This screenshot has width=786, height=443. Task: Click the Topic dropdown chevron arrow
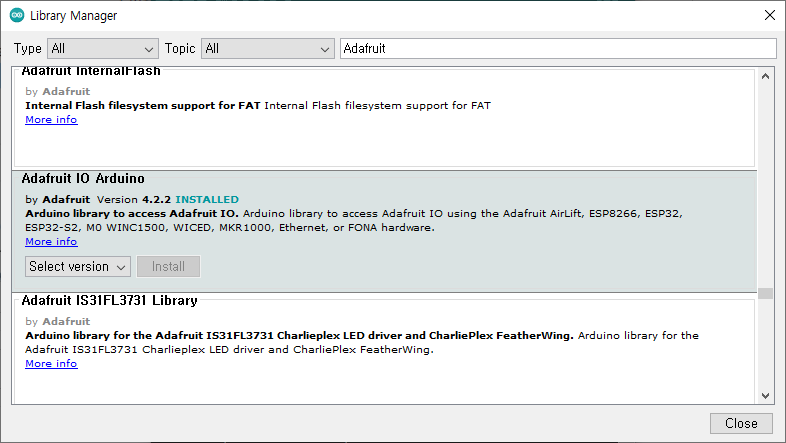[324, 49]
